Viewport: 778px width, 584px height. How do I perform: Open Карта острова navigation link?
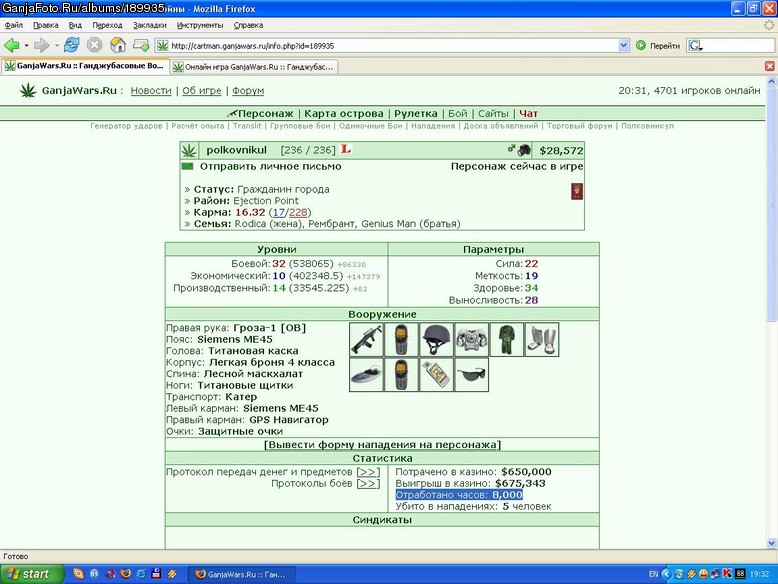coord(344,114)
